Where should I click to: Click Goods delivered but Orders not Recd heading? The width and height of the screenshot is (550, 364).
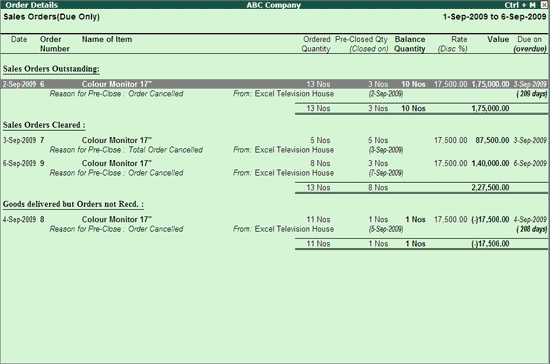click(73, 204)
